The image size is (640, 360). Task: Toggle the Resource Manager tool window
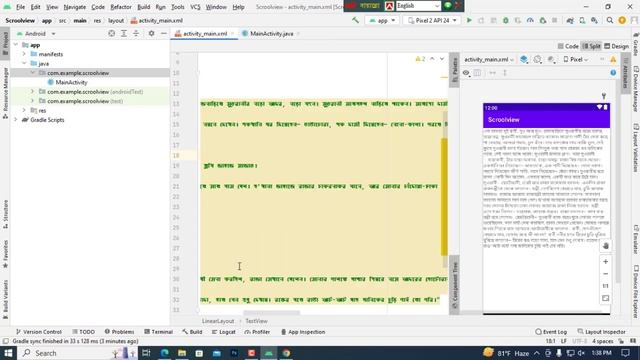(x=5, y=93)
